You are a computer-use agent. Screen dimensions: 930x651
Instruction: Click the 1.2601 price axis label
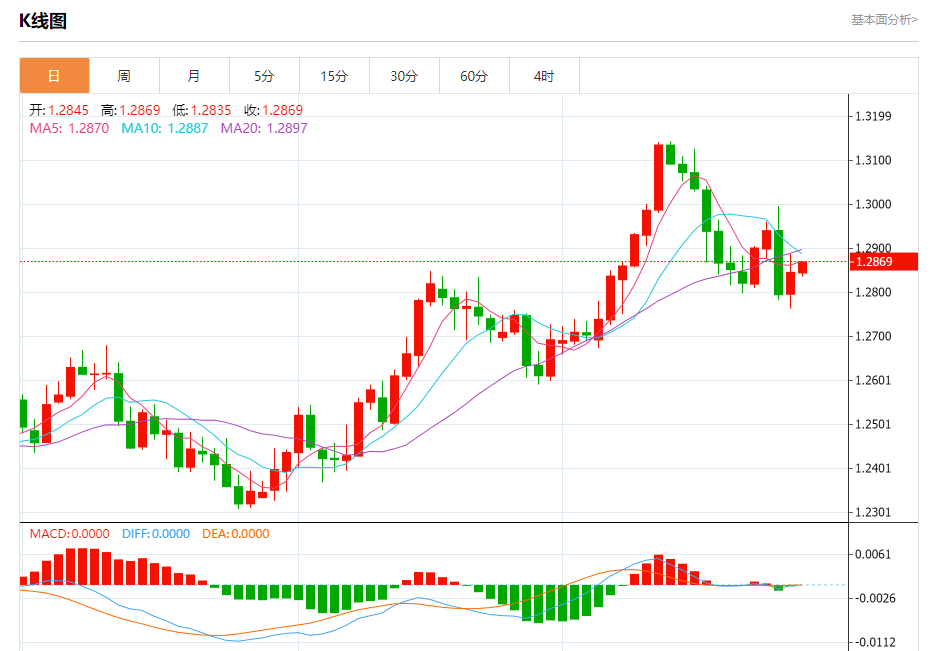pos(873,380)
